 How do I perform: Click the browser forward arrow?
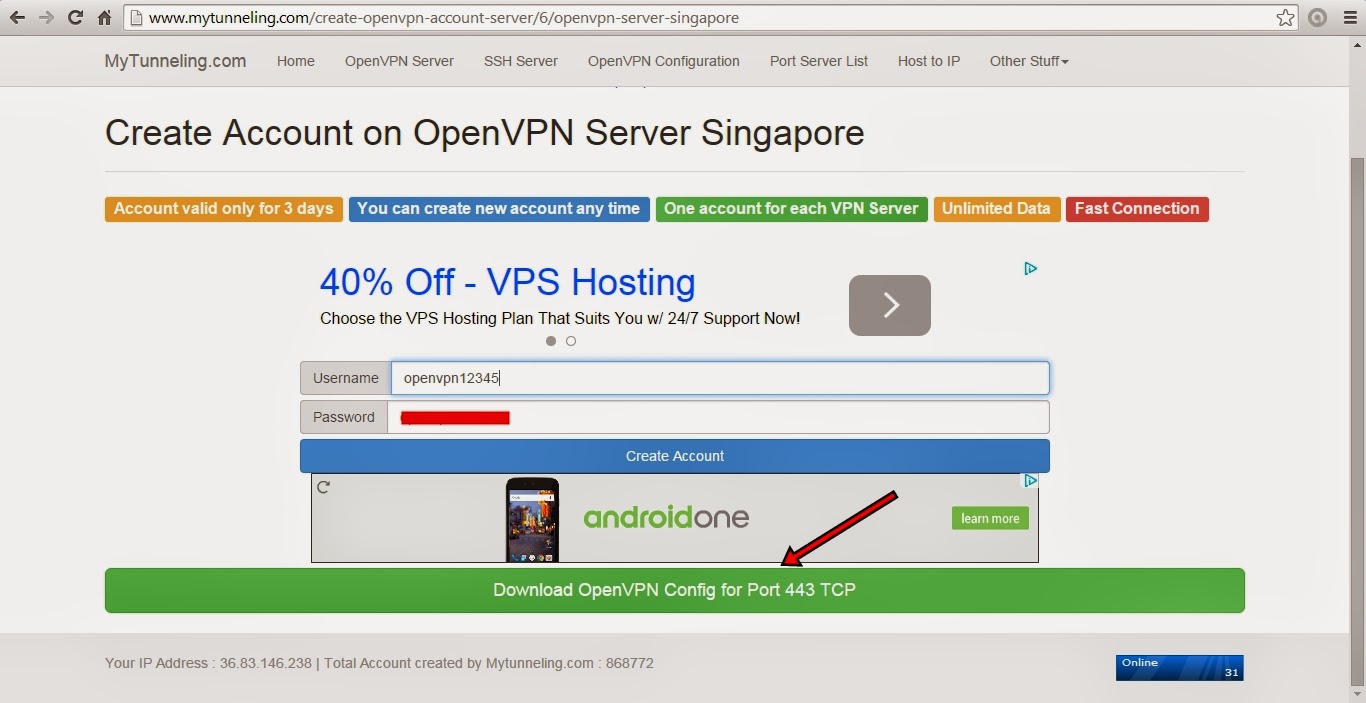point(46,18)
